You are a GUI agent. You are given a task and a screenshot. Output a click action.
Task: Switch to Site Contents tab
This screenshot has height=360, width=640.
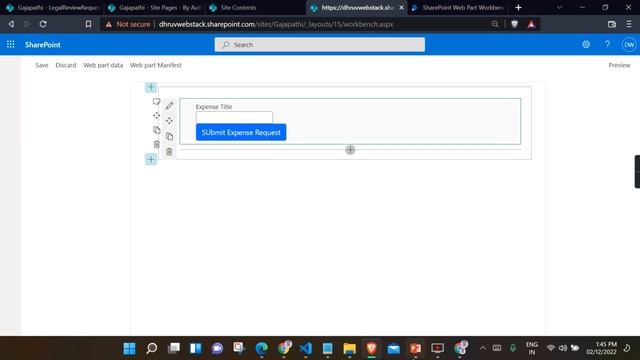(255, 7)
